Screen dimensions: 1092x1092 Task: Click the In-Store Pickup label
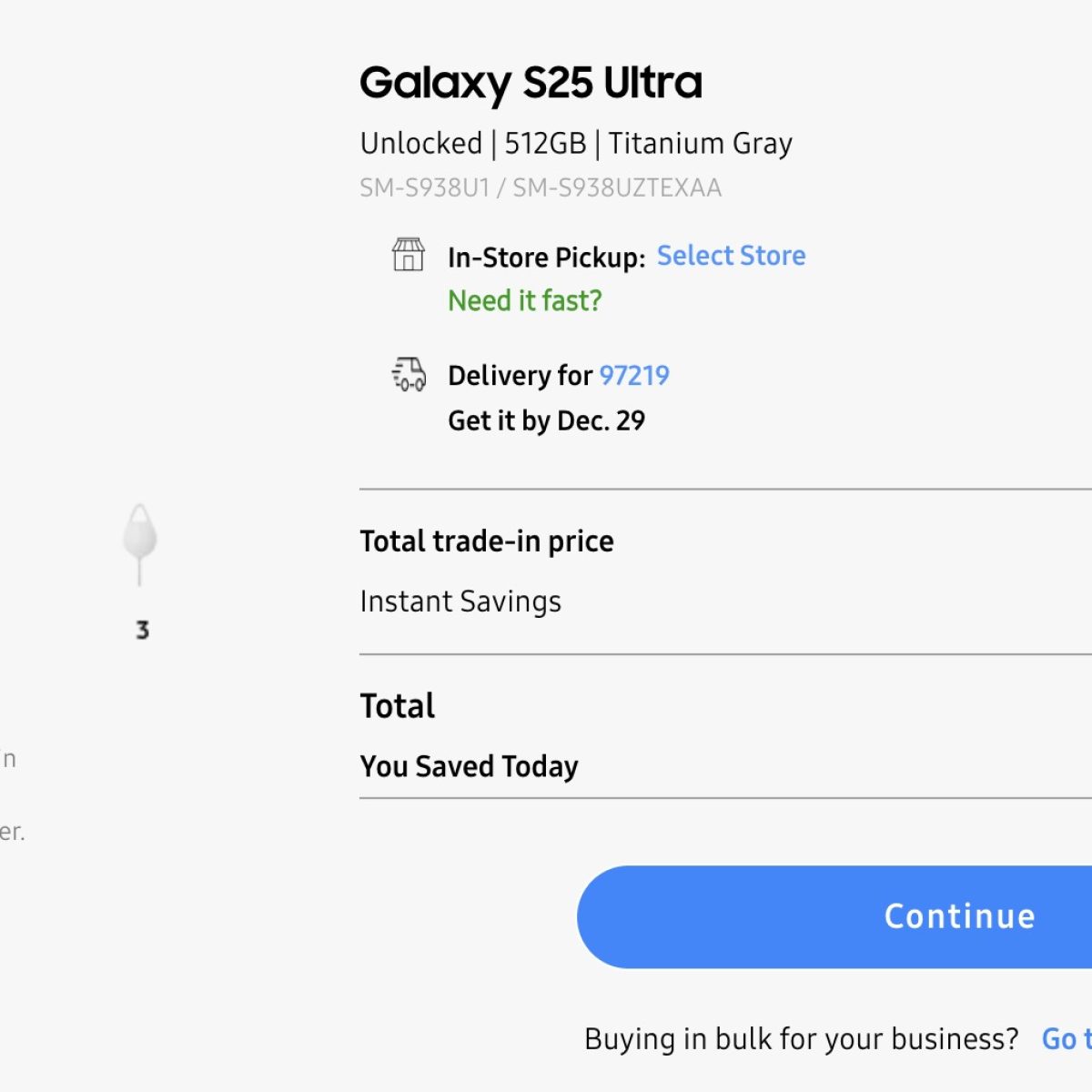coord(546,258)
